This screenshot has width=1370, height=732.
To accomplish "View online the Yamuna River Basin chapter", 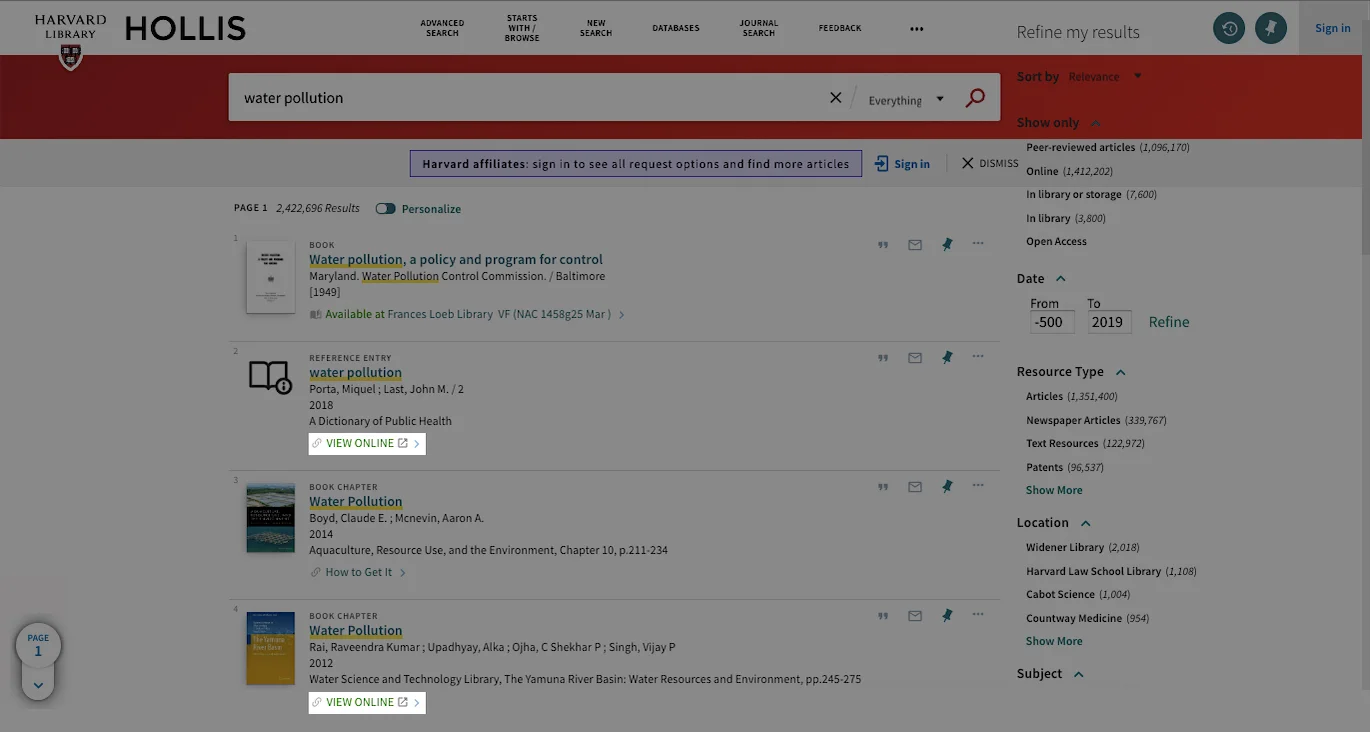I will (368, 702).
